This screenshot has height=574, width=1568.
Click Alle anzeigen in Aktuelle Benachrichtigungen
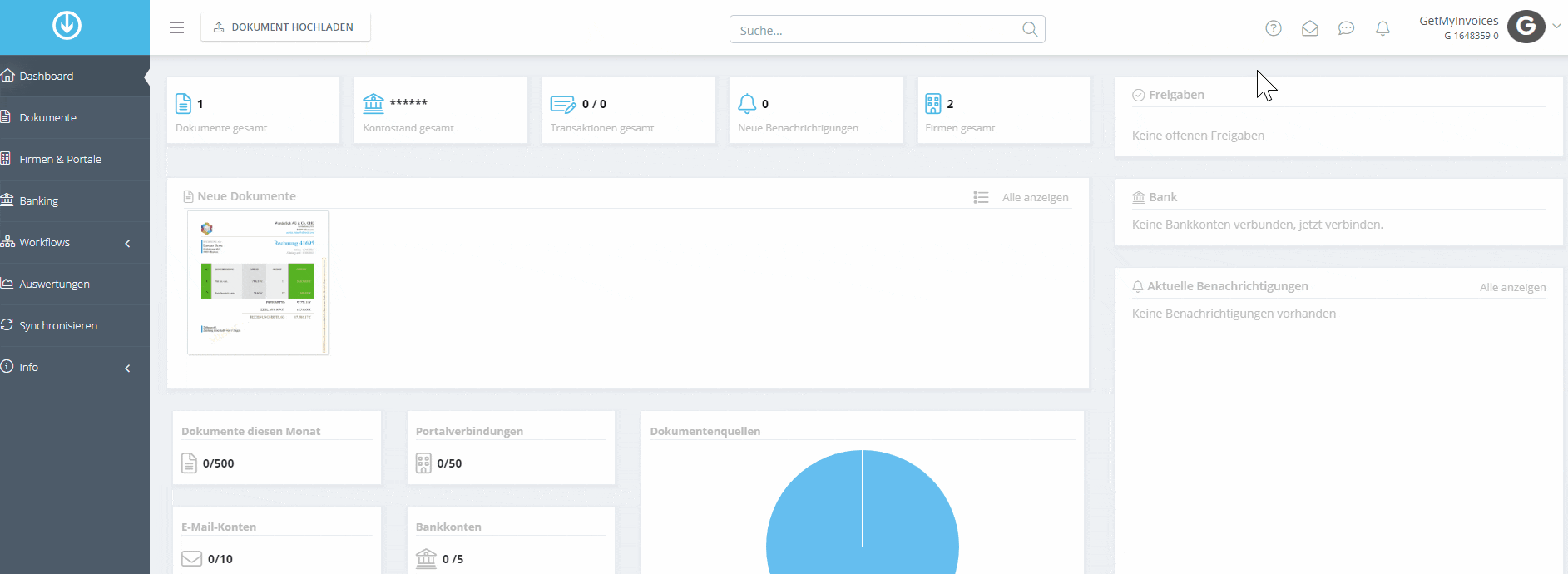coord(1512,287)
